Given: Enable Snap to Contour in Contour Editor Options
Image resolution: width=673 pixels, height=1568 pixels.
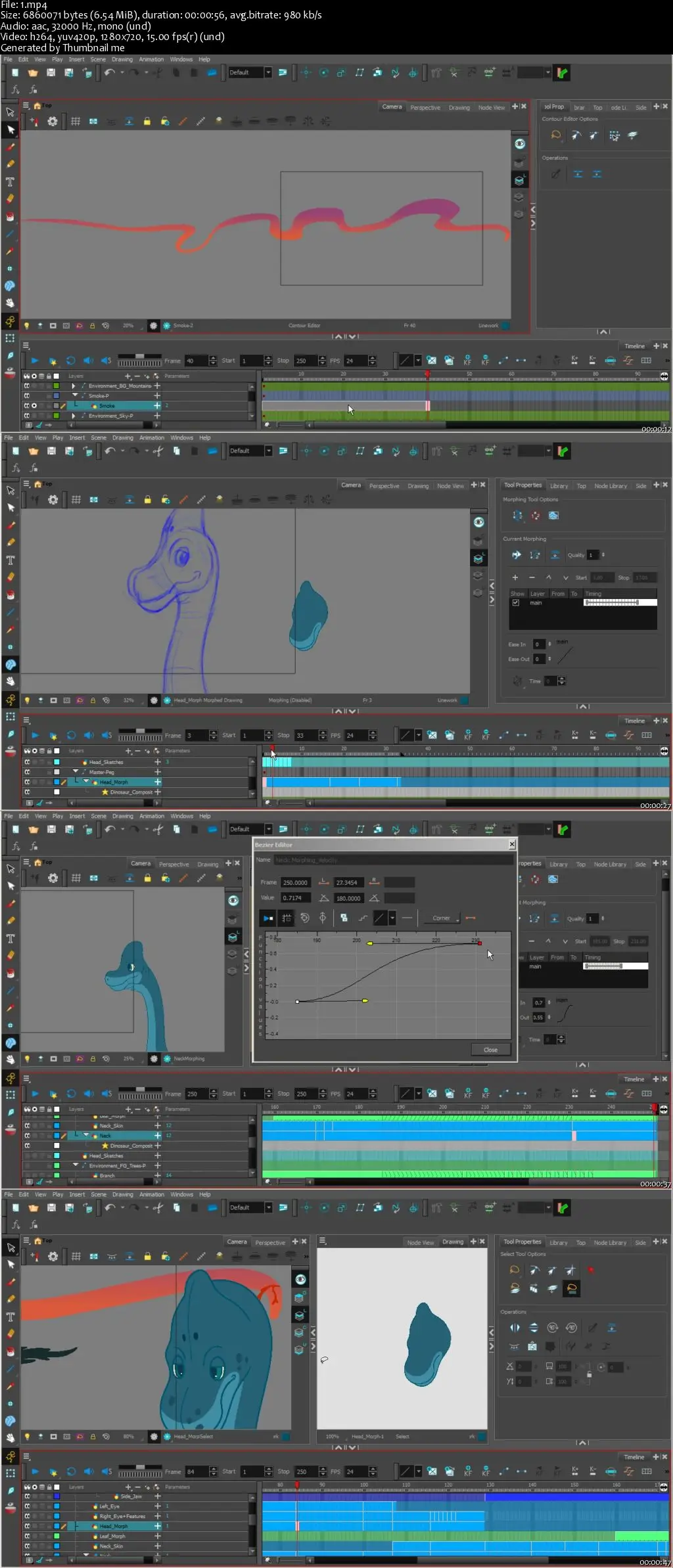Looking at the screenshot, I should coord(576,135).
